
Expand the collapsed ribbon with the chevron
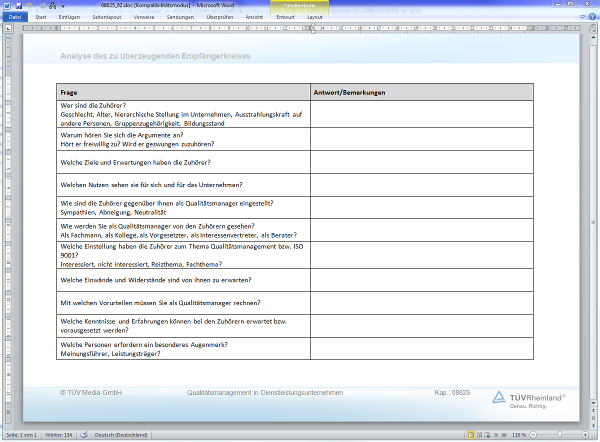coord(581,17)
